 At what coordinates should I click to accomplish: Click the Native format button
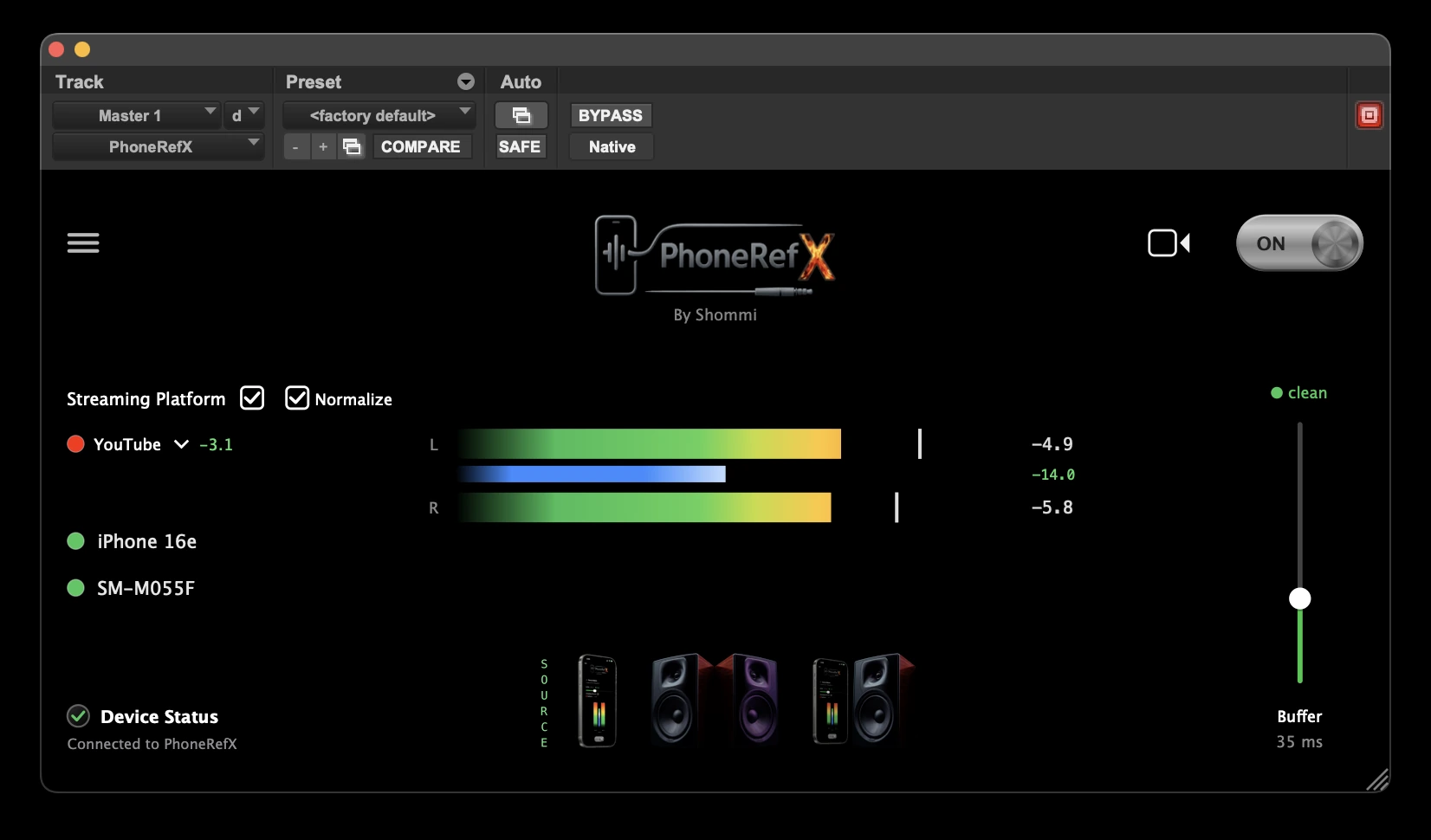coord(612,146)
